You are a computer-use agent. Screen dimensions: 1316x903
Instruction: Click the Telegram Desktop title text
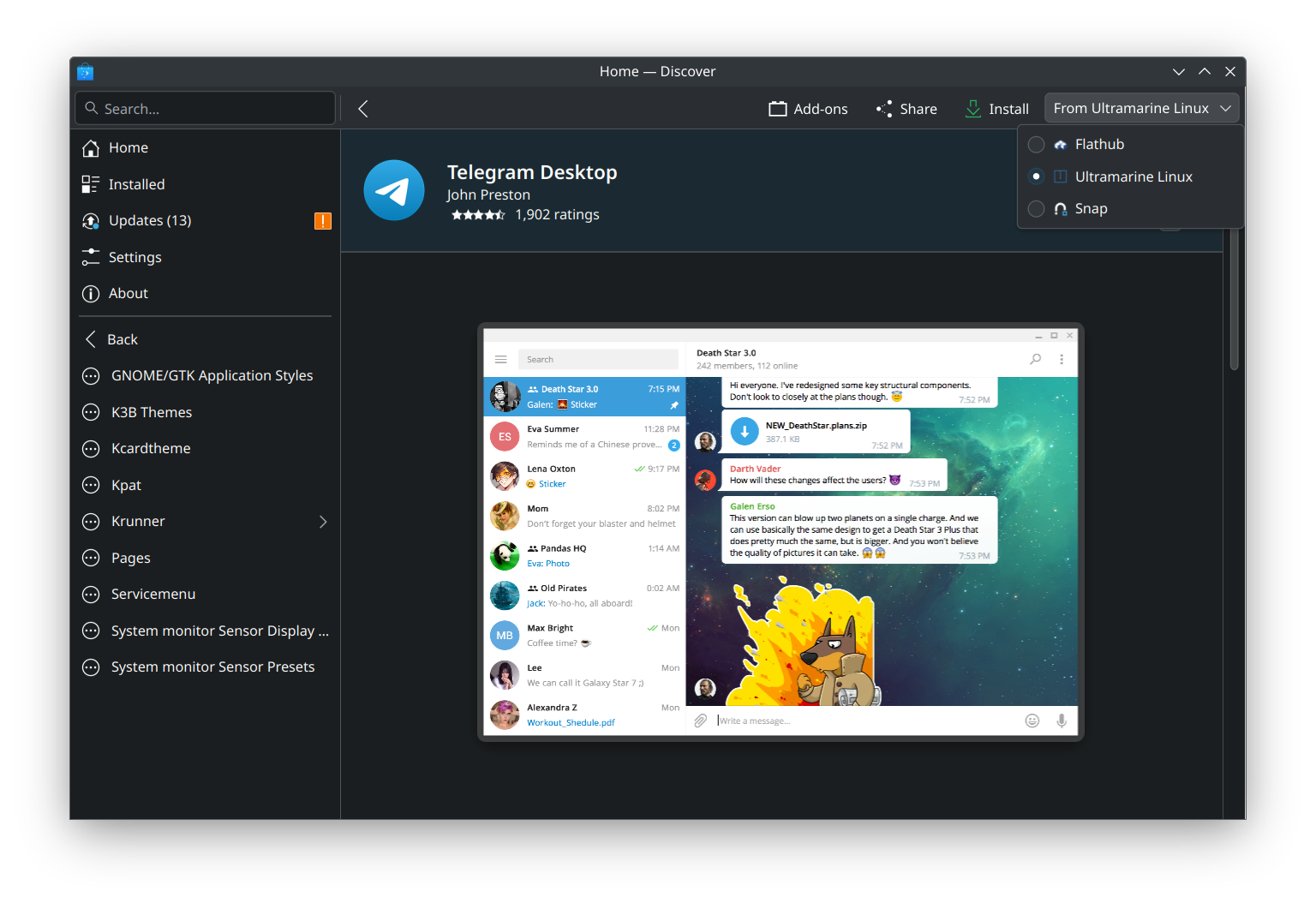click(x=532, y=172)
